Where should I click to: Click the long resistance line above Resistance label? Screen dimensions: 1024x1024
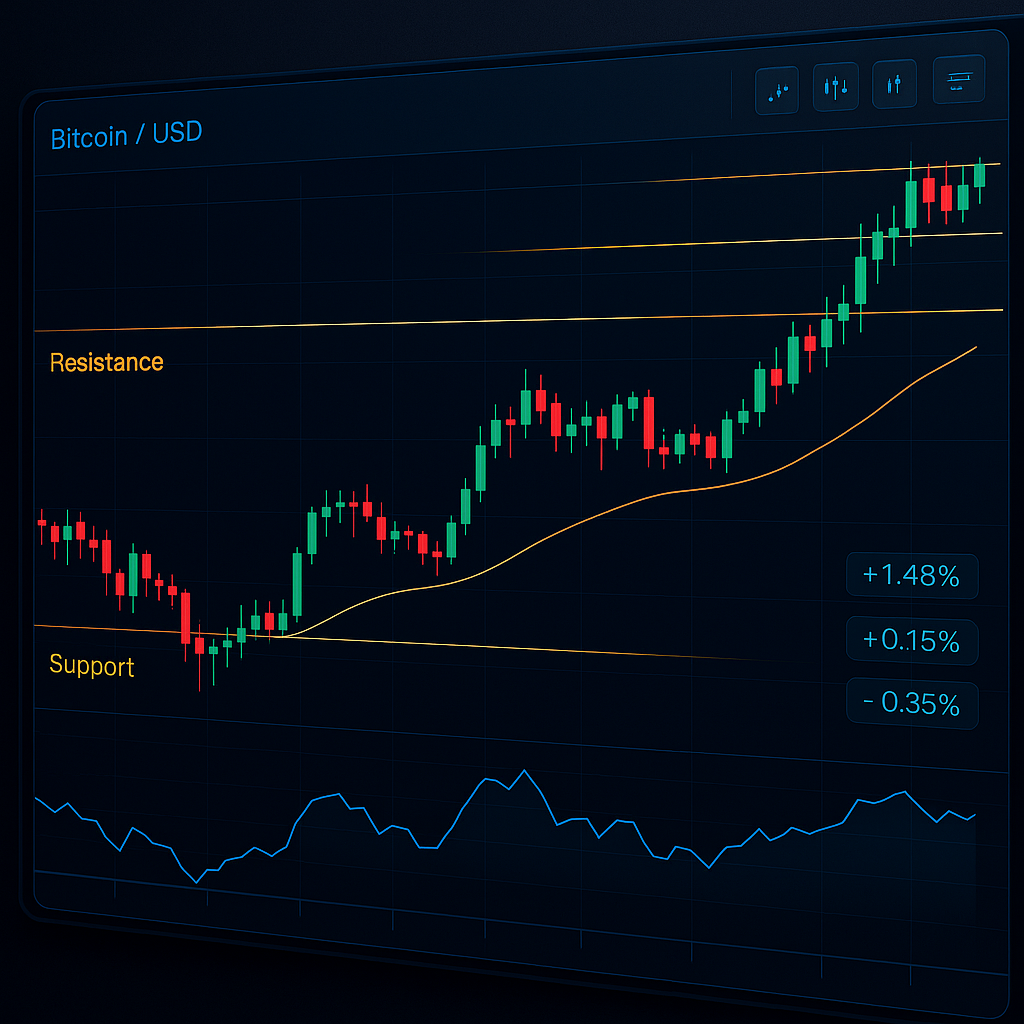pyautogui.click(x=519, y=321)
